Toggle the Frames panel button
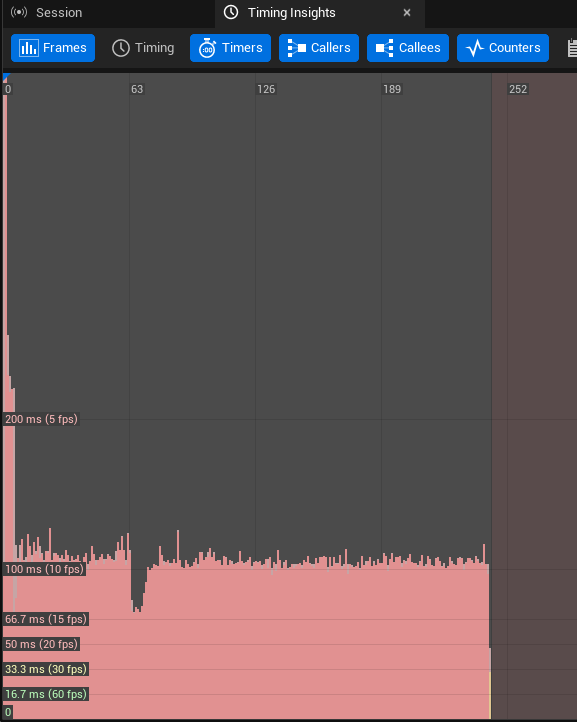 (x=53, y=48)
